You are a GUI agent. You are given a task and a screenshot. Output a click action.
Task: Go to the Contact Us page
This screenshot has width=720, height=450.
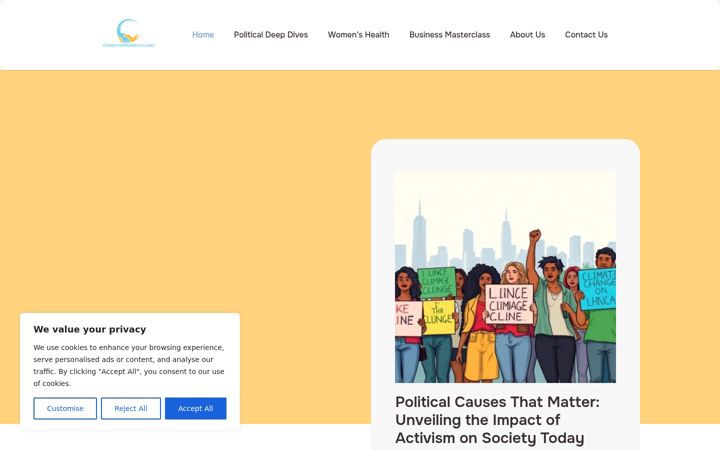586,35
